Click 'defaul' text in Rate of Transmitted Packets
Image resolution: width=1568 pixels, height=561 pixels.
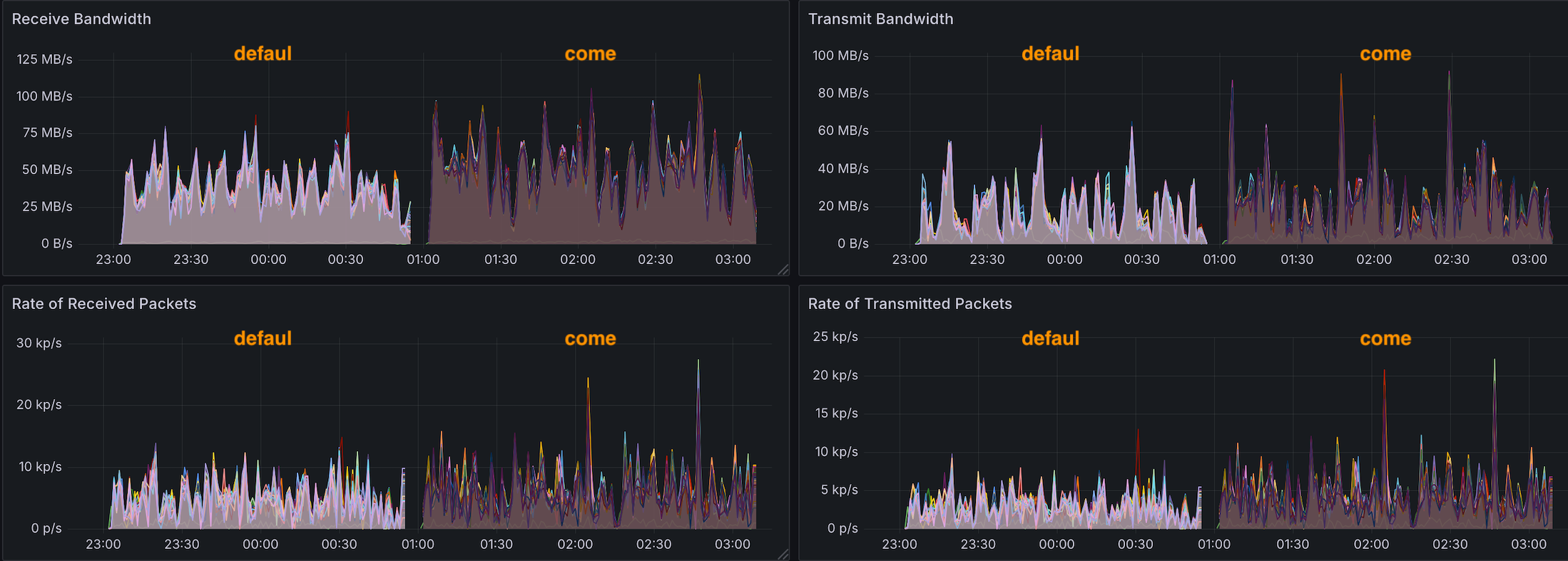pyautogui.click(x=1050, y=338)
